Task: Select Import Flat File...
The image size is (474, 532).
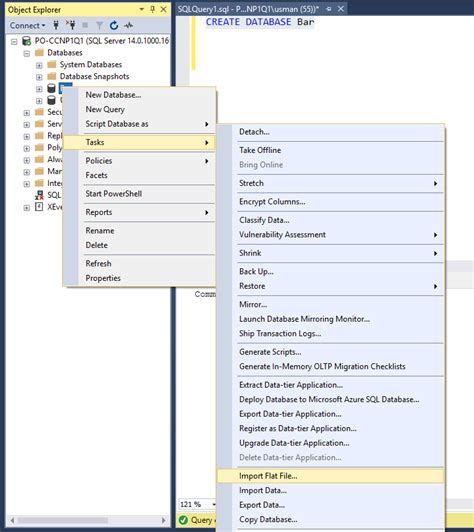Action: [330, 476]
